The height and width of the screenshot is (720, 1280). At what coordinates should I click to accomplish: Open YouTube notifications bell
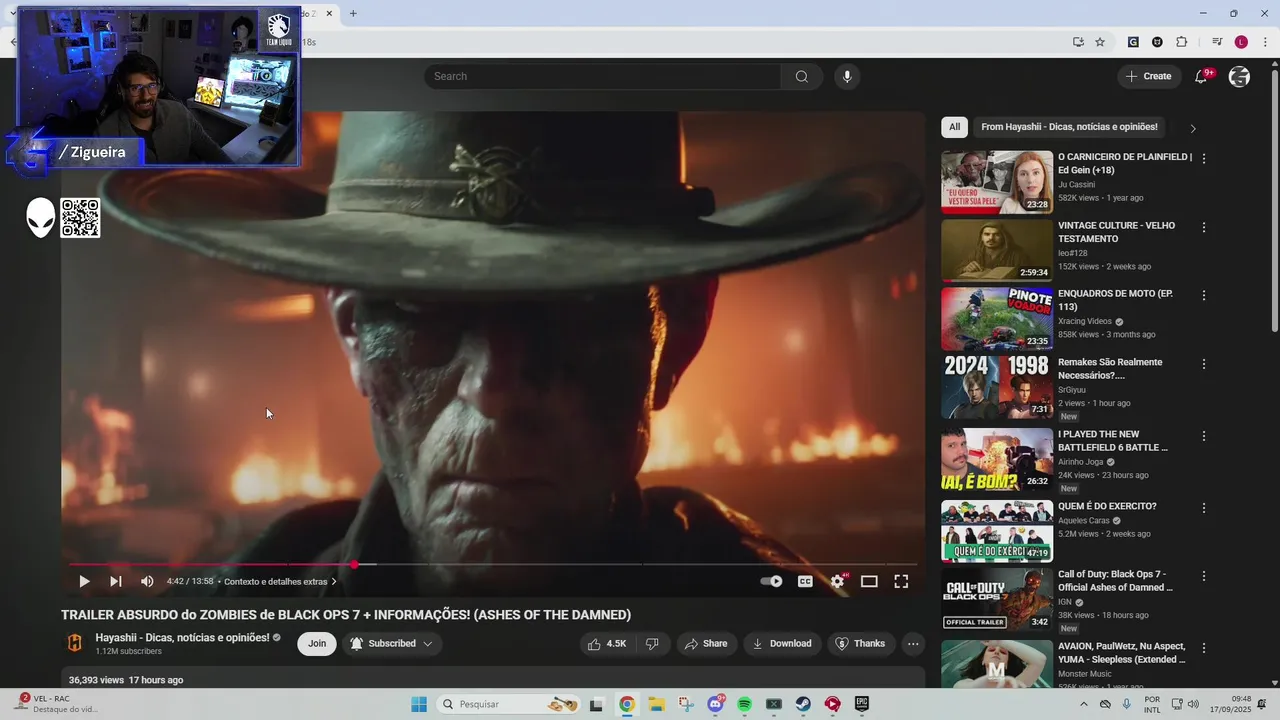pyautogui.click(x=1202, y=76)
